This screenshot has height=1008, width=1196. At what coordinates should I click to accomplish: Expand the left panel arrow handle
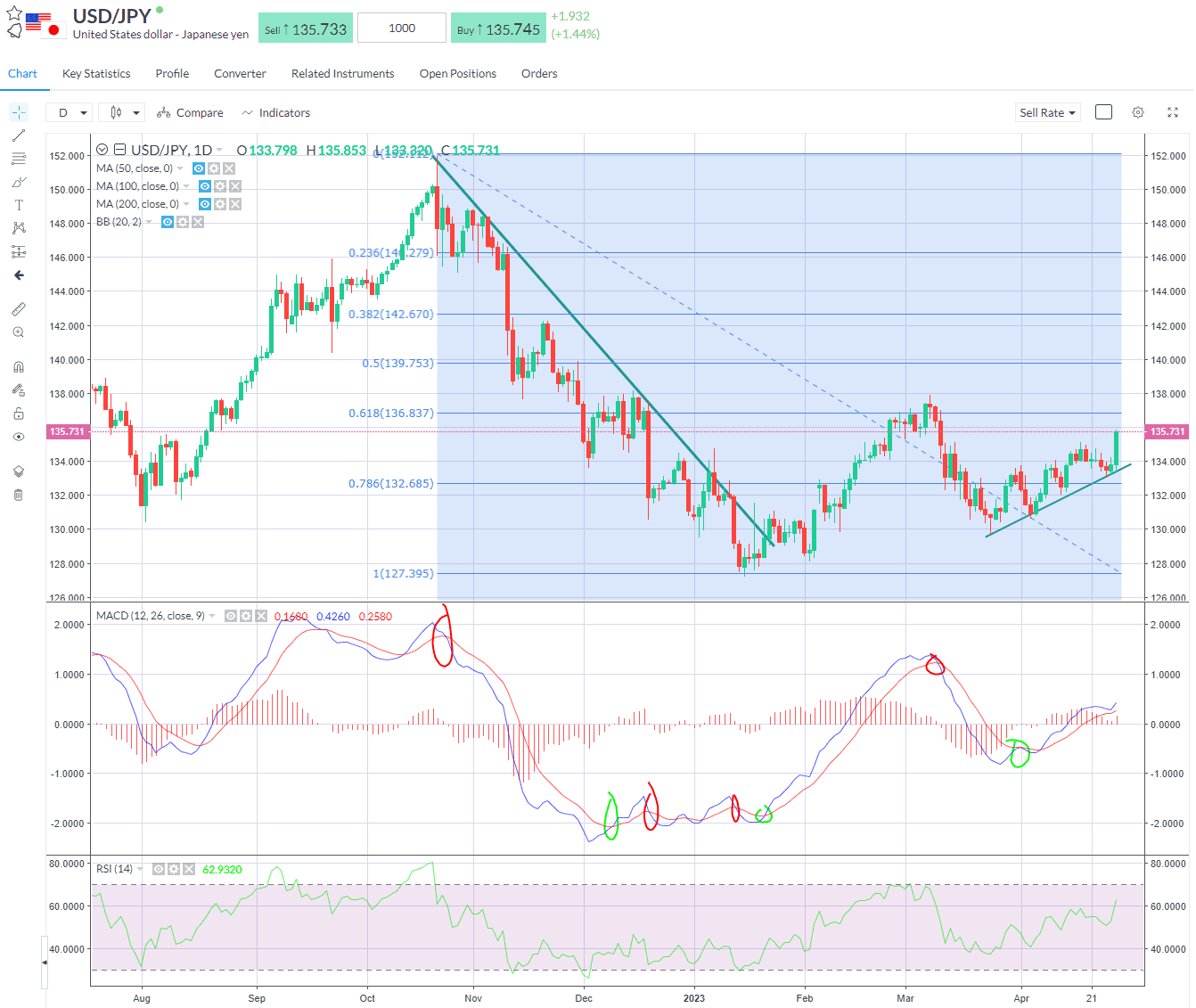click(45, 963)
